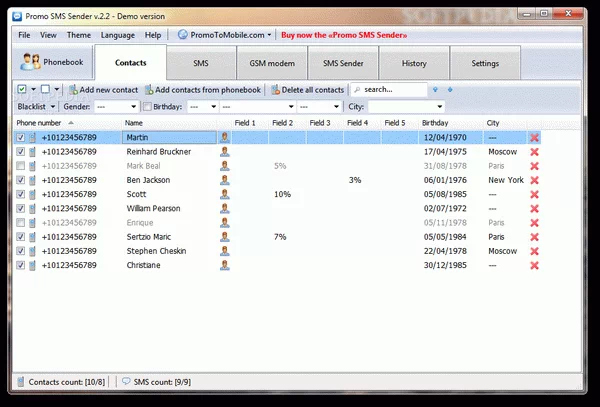Click the Add contacts from phonebook icon
Viewport: 600px width, 407px height.
pyautogui.click(x=149, y=90)
